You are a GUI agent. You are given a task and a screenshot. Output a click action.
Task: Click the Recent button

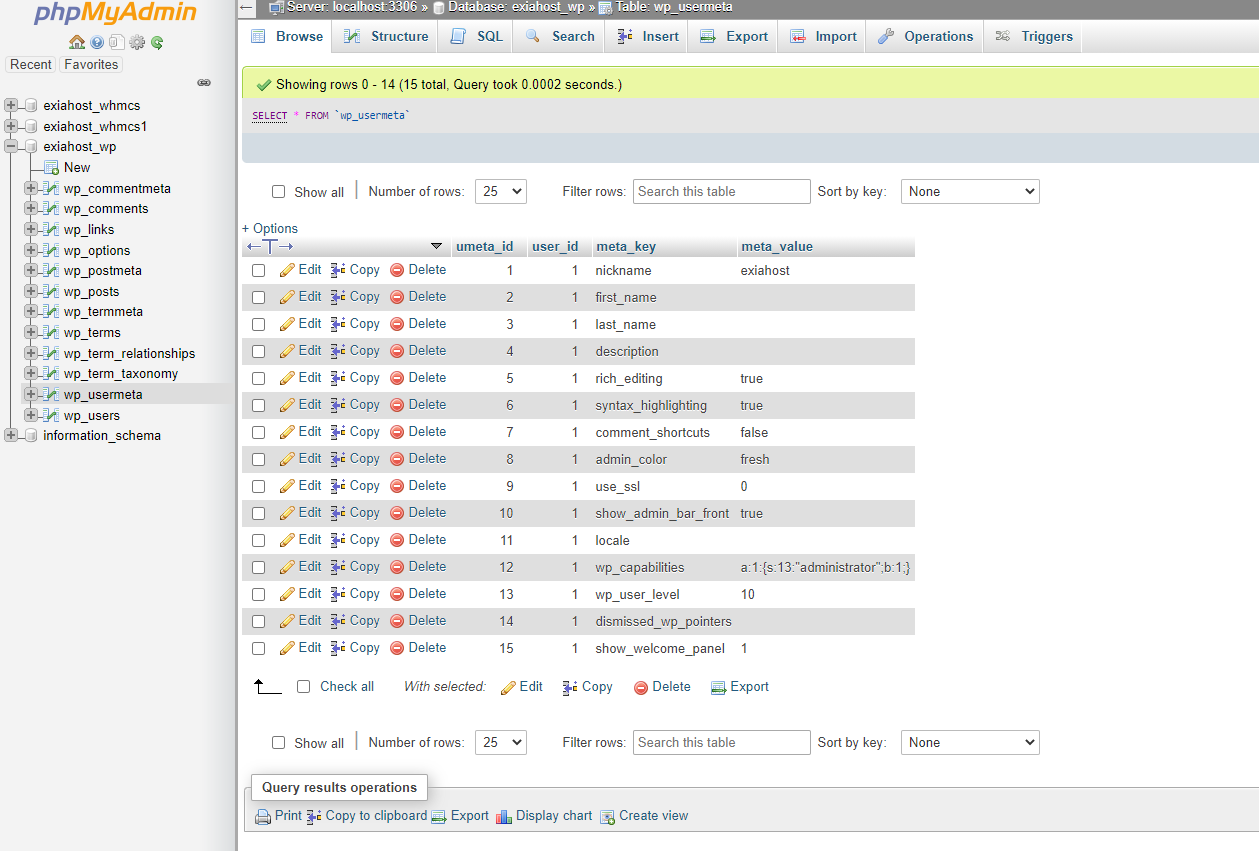click(x=31, y=64)
